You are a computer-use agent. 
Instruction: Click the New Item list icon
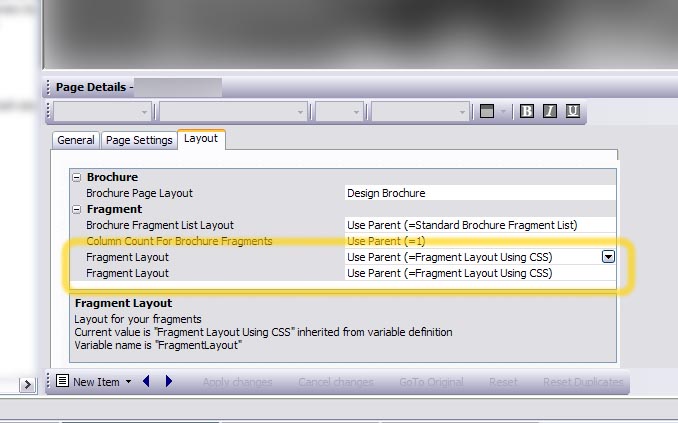coord(62,382)
